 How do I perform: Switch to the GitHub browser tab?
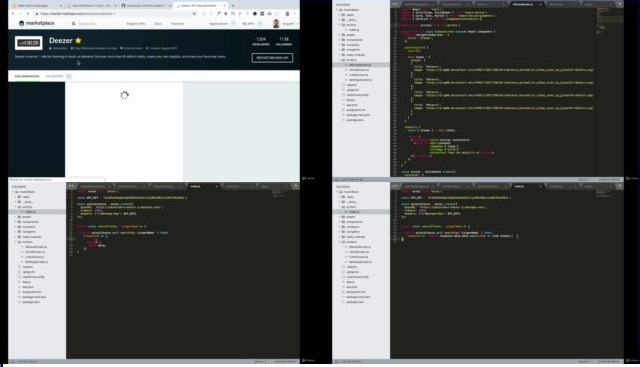pyautogui.click(x=145, y=6)
